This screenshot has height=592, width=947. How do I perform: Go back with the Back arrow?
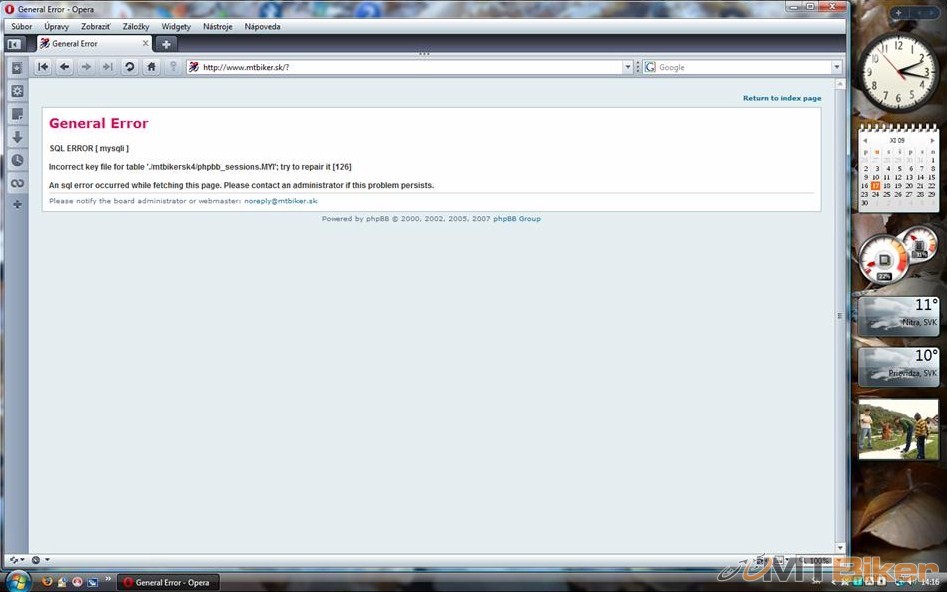point(64,67)
